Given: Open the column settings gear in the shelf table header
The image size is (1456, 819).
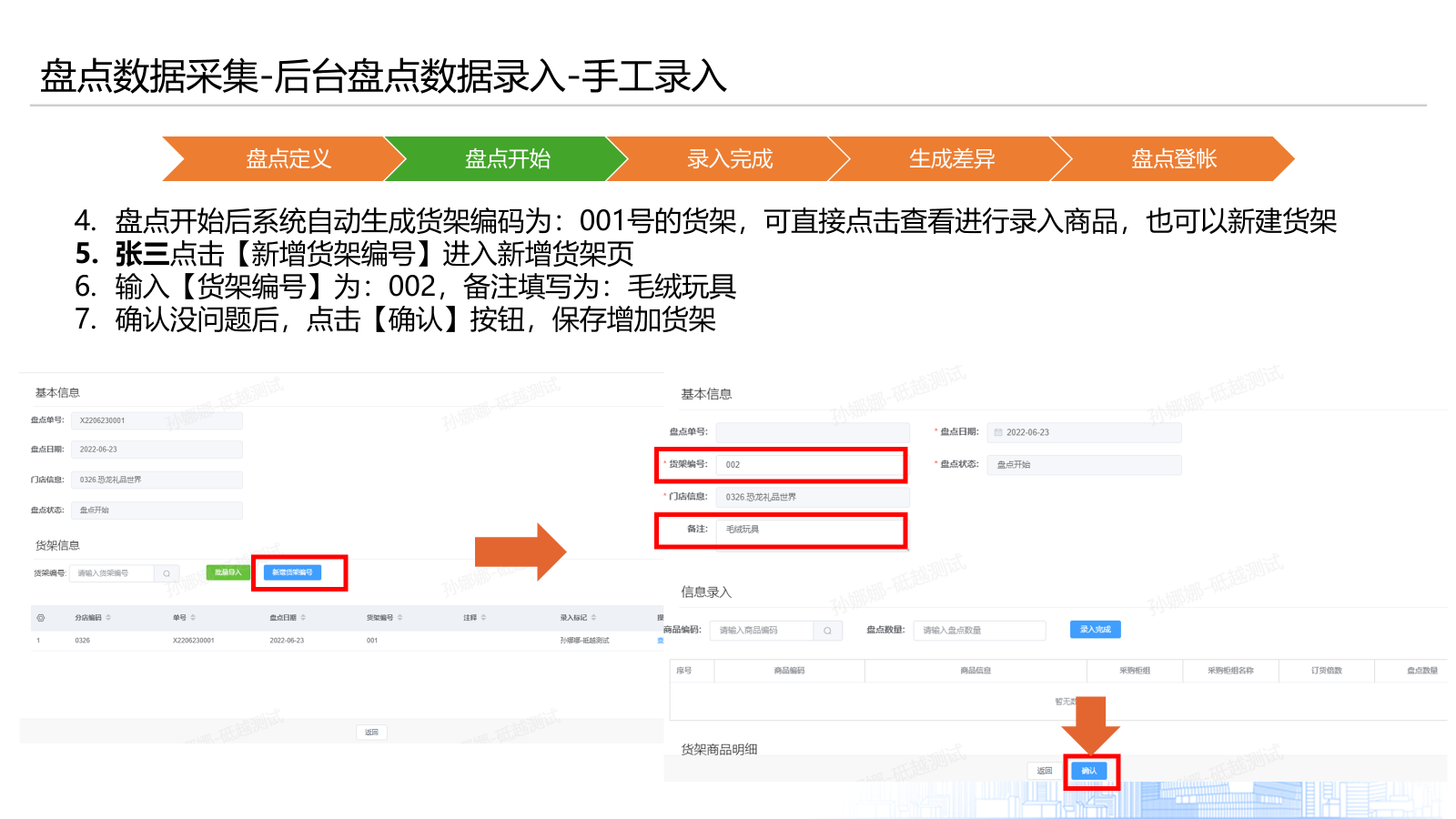Looking at the screenshot, I should tap(40, 618).
